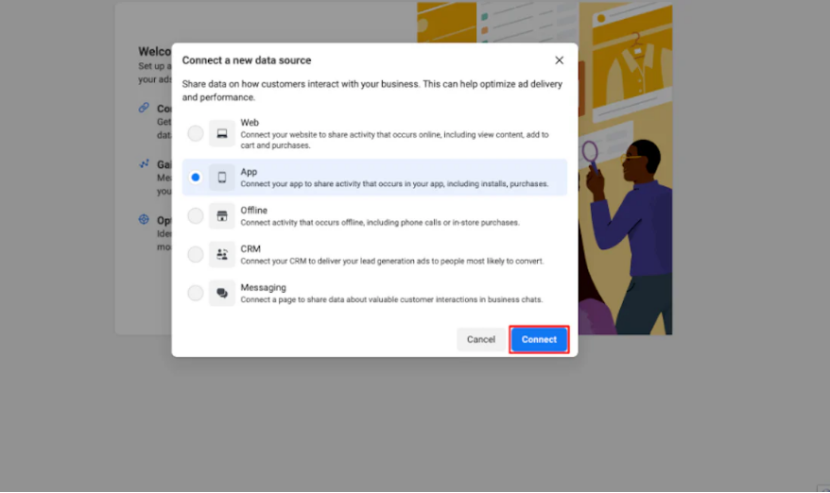The height and width of the screenshot is (493, 830).
Task: Click the mobile phone icon for App
Action: [x=221, y=177]
